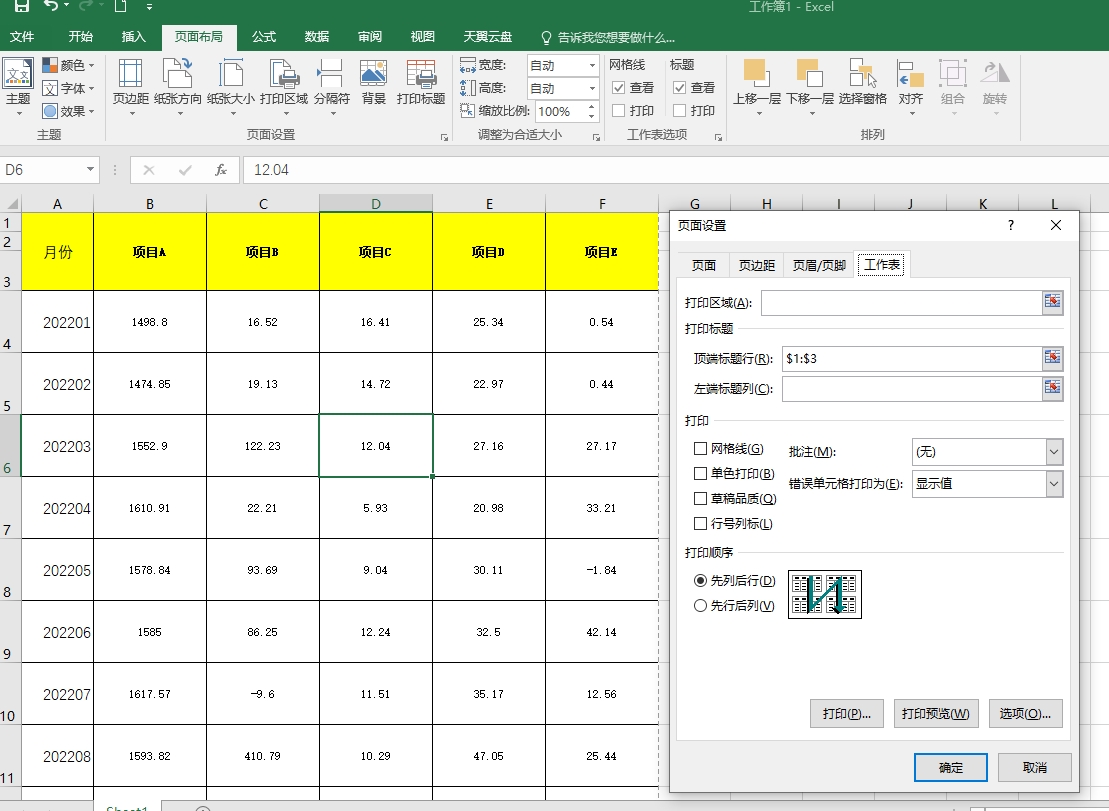
Task: Click range selector icon for 顶端标题行
Action: point(1052,358)
